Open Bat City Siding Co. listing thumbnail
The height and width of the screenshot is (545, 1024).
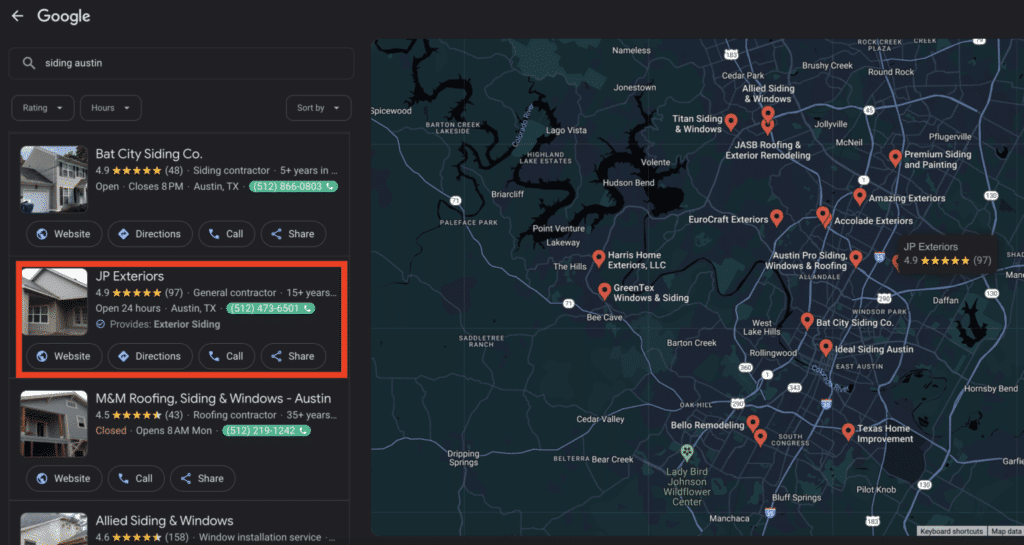(54, 179)
